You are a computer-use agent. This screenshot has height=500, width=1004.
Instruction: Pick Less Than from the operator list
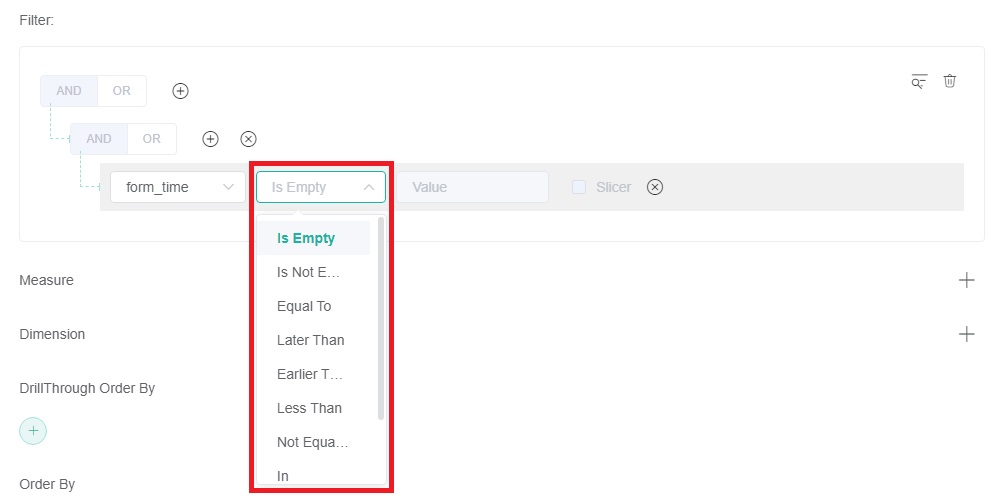tap(309, 408)
